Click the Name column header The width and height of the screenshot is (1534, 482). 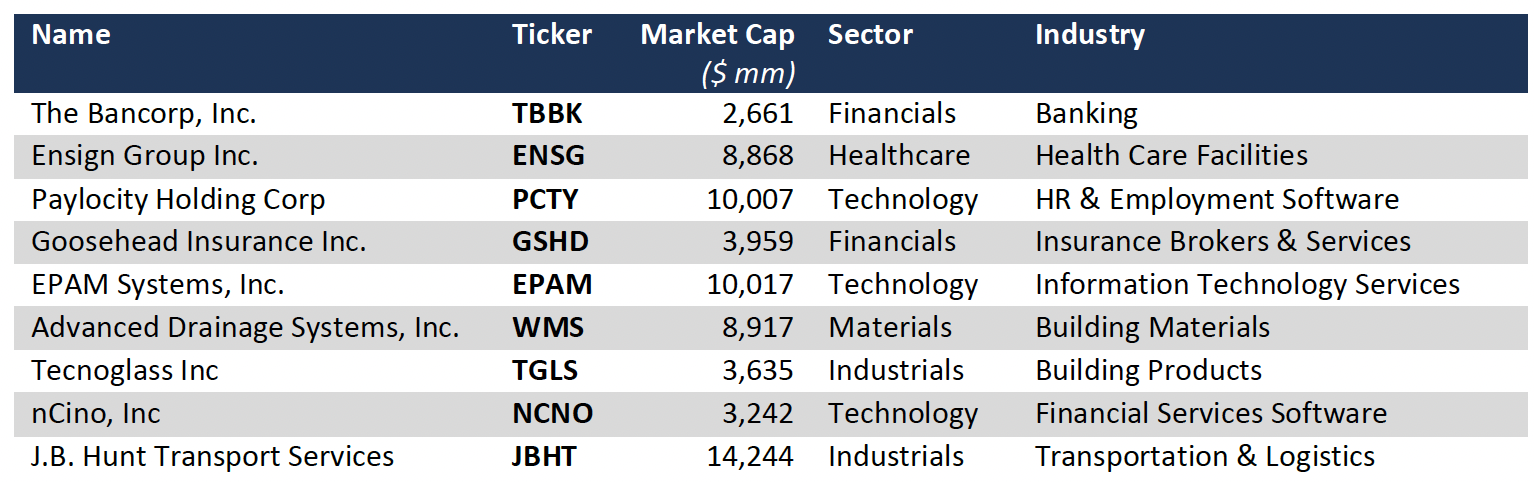tap(71, 36)
